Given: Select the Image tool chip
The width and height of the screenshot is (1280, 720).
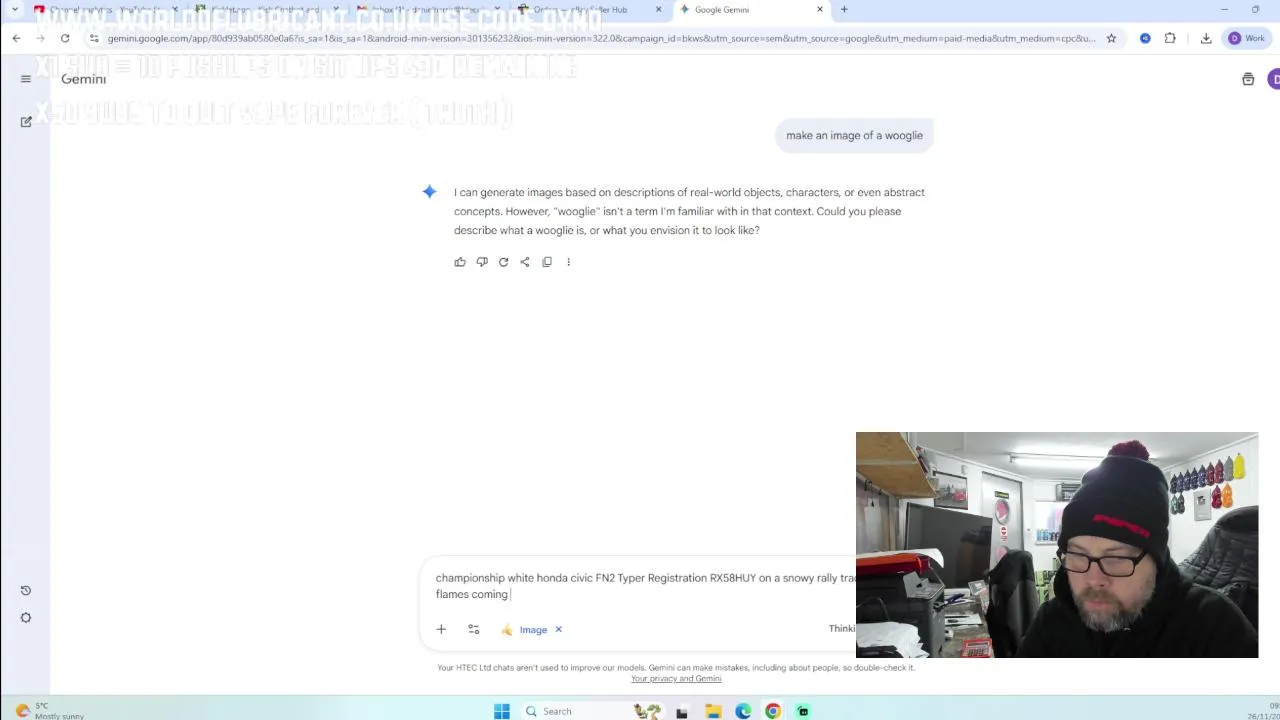Looking at the screenshot, I should pyautogui.click(x=524, y=629).
